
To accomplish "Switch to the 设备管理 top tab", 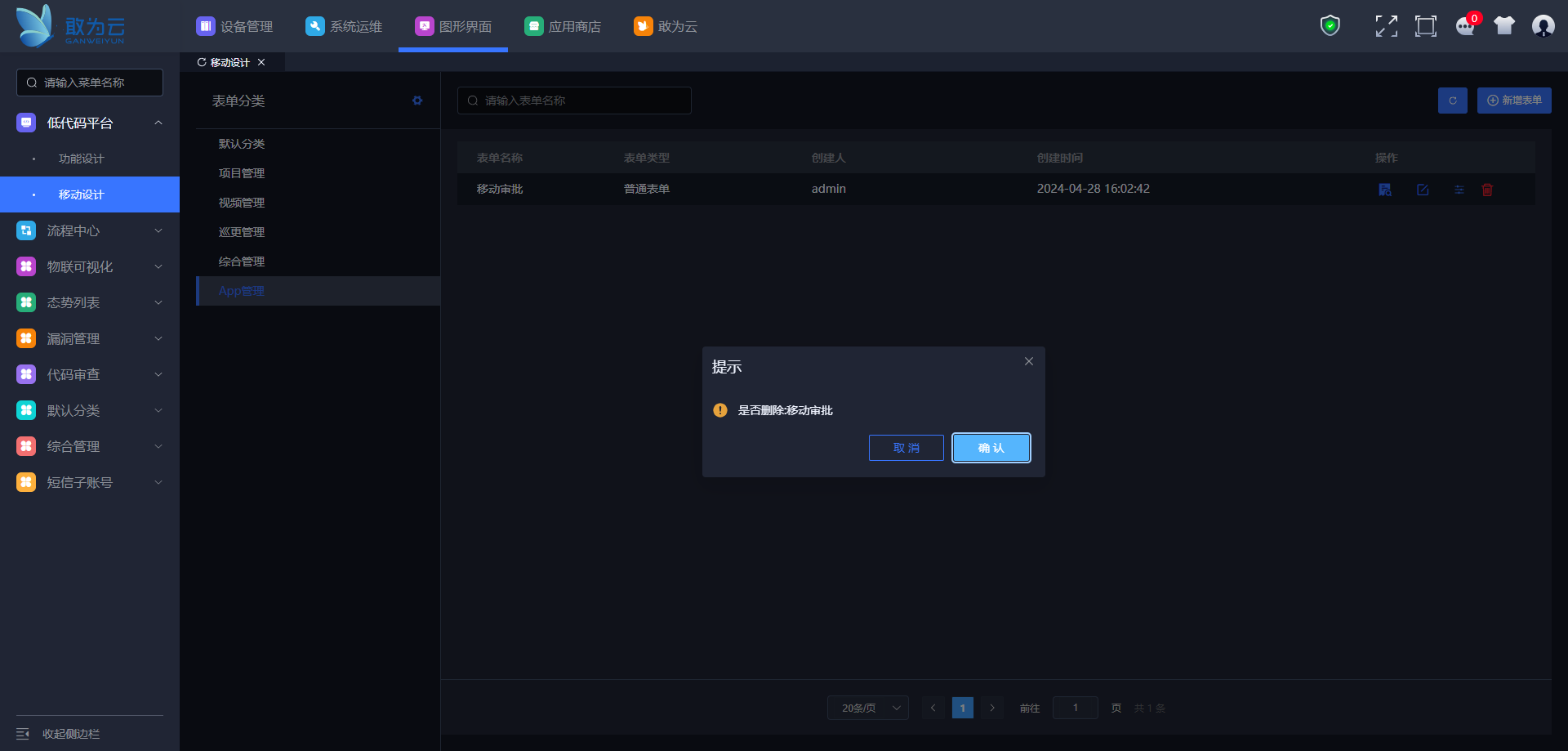I will pyautogui.click(x=234, y=27).
